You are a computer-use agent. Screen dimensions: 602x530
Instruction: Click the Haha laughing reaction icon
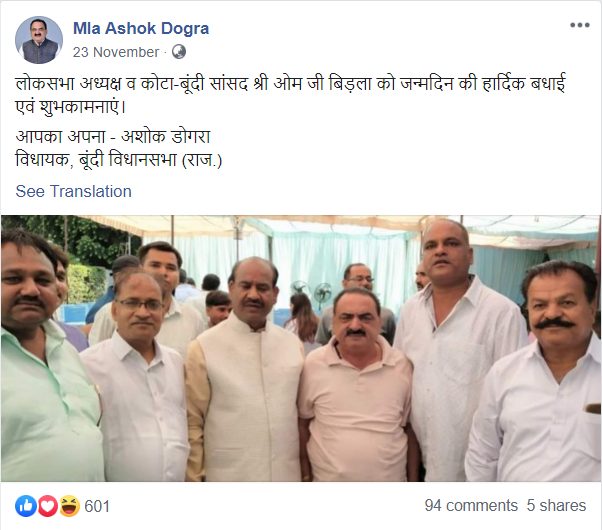[69, 506]
